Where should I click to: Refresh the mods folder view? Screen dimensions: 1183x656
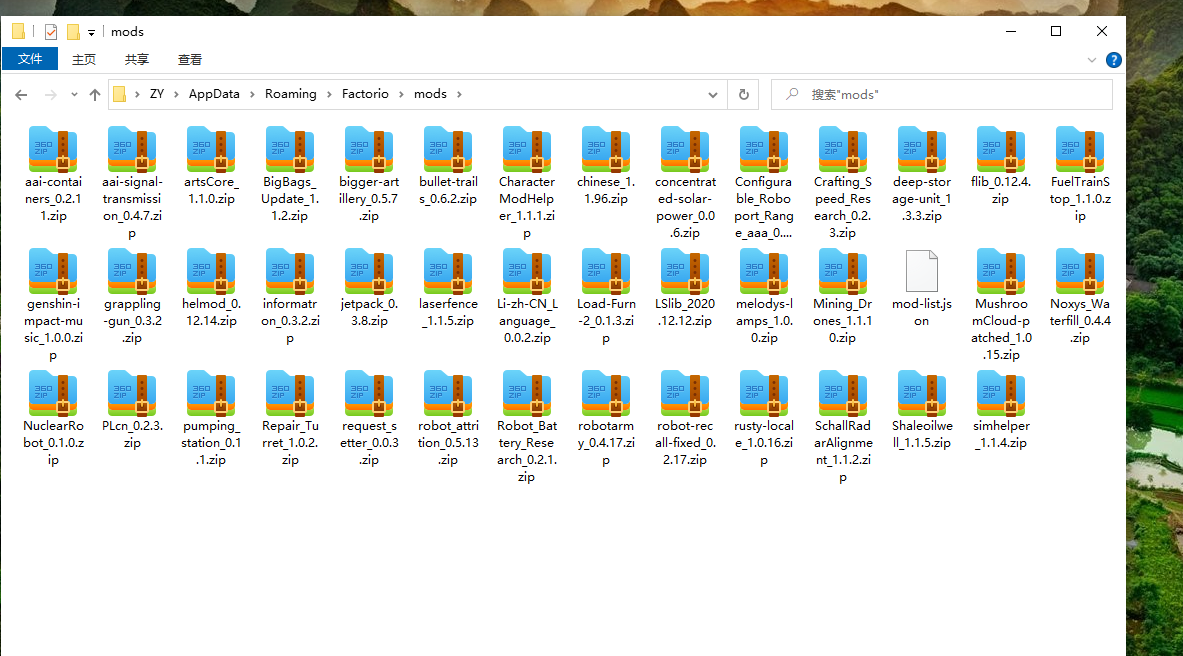pyautogui.click(x=743, y=94)
